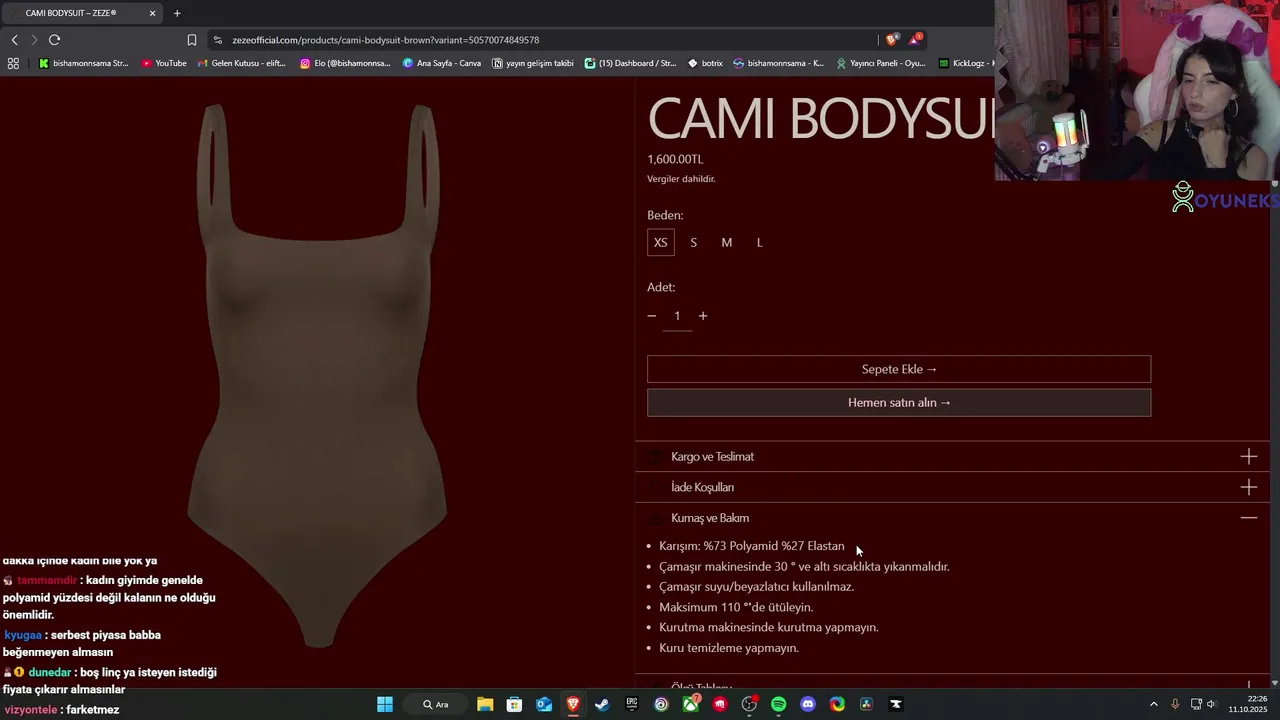Click plus icon beside Kargo ve Teslimat
Screen dimensions: 1280x720
(1249, 457)
